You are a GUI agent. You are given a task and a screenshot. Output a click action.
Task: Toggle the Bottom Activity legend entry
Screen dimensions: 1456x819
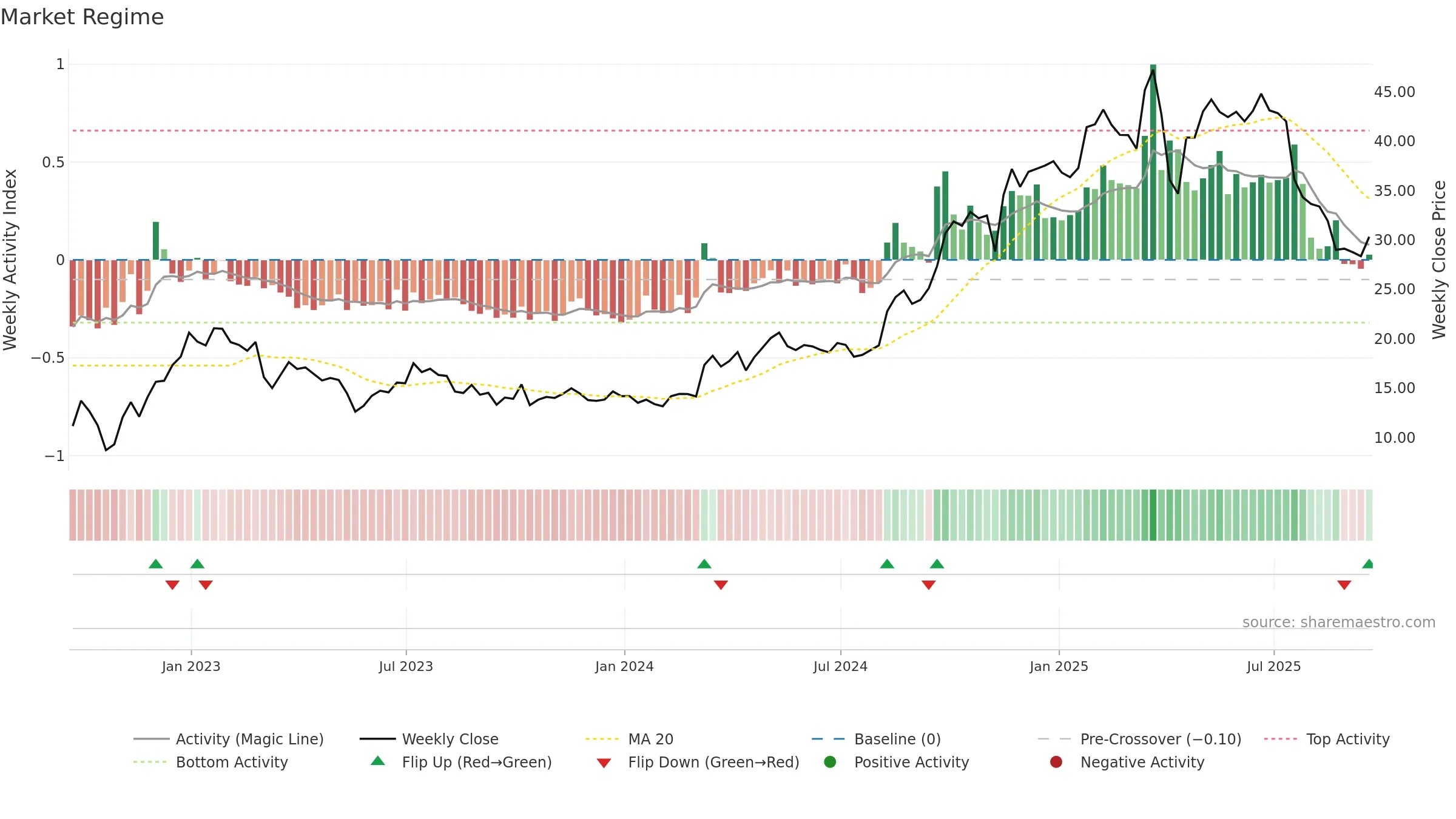(211, 762)
